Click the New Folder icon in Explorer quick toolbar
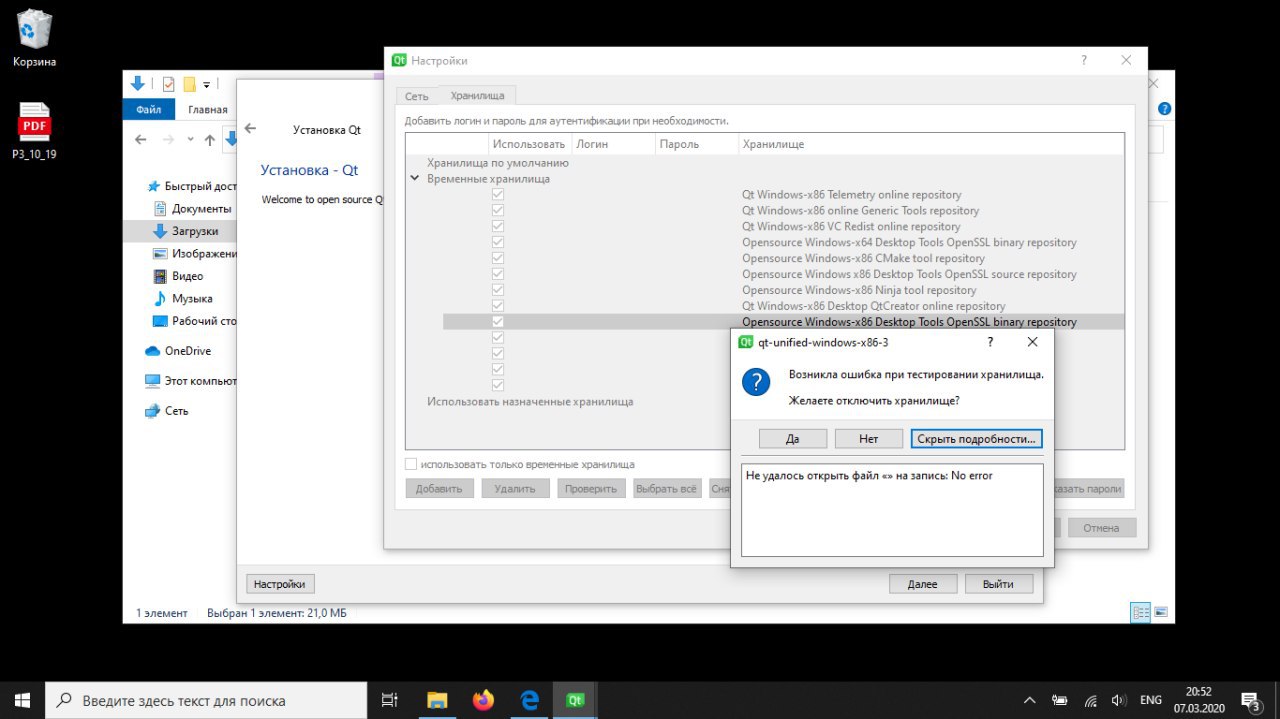The width and height of the screenshot is (1280, 719). [189, 84]
